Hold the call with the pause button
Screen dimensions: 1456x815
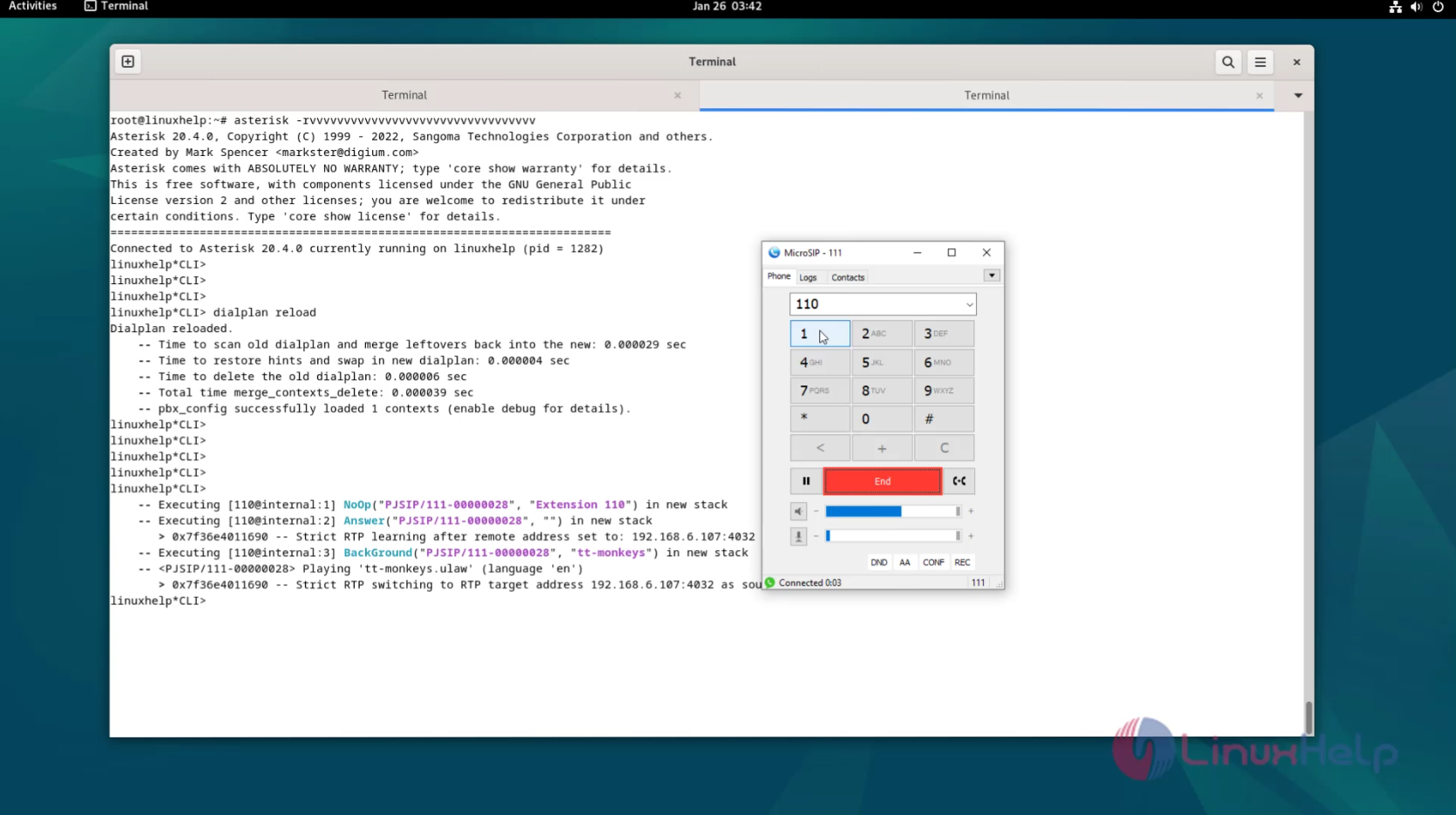[x=805, y=481]
